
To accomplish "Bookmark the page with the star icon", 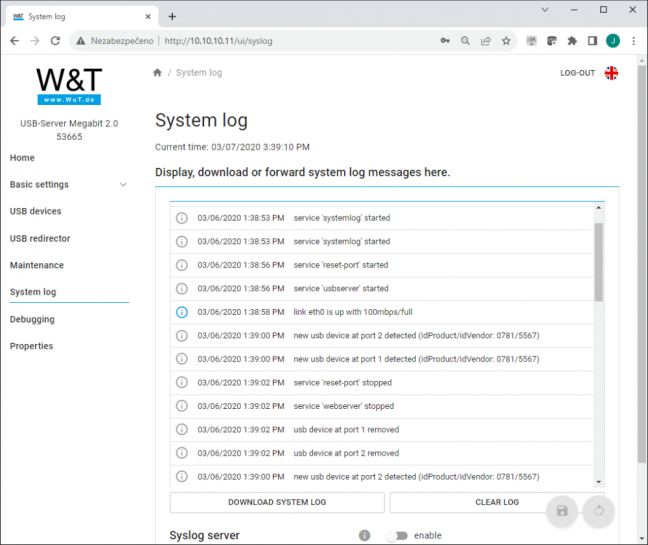I will point(506,40).
